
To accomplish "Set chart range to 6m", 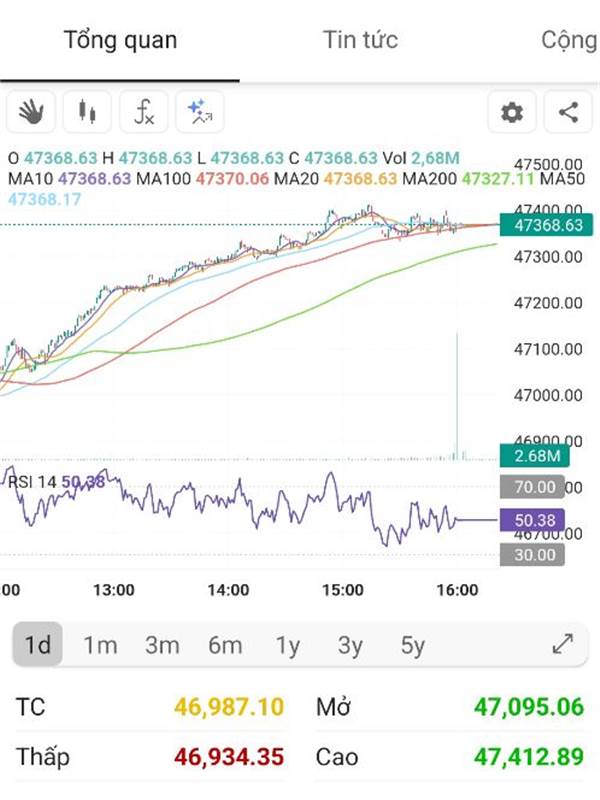I will point(225,645).
